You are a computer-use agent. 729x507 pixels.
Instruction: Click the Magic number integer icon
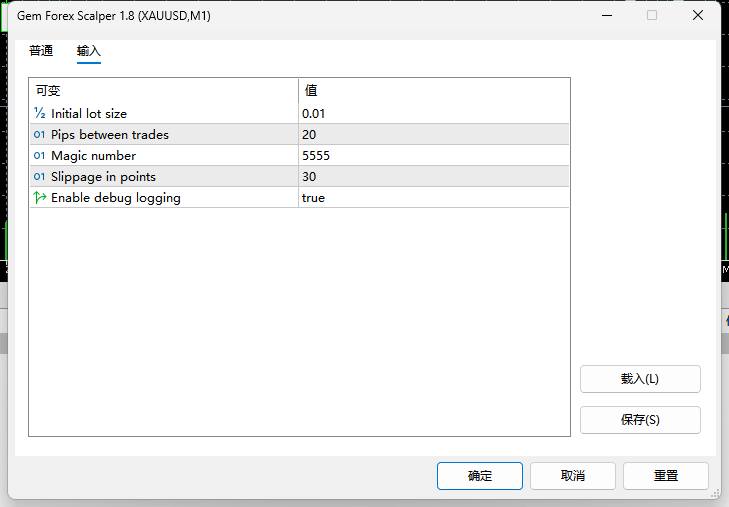point(40,155)
